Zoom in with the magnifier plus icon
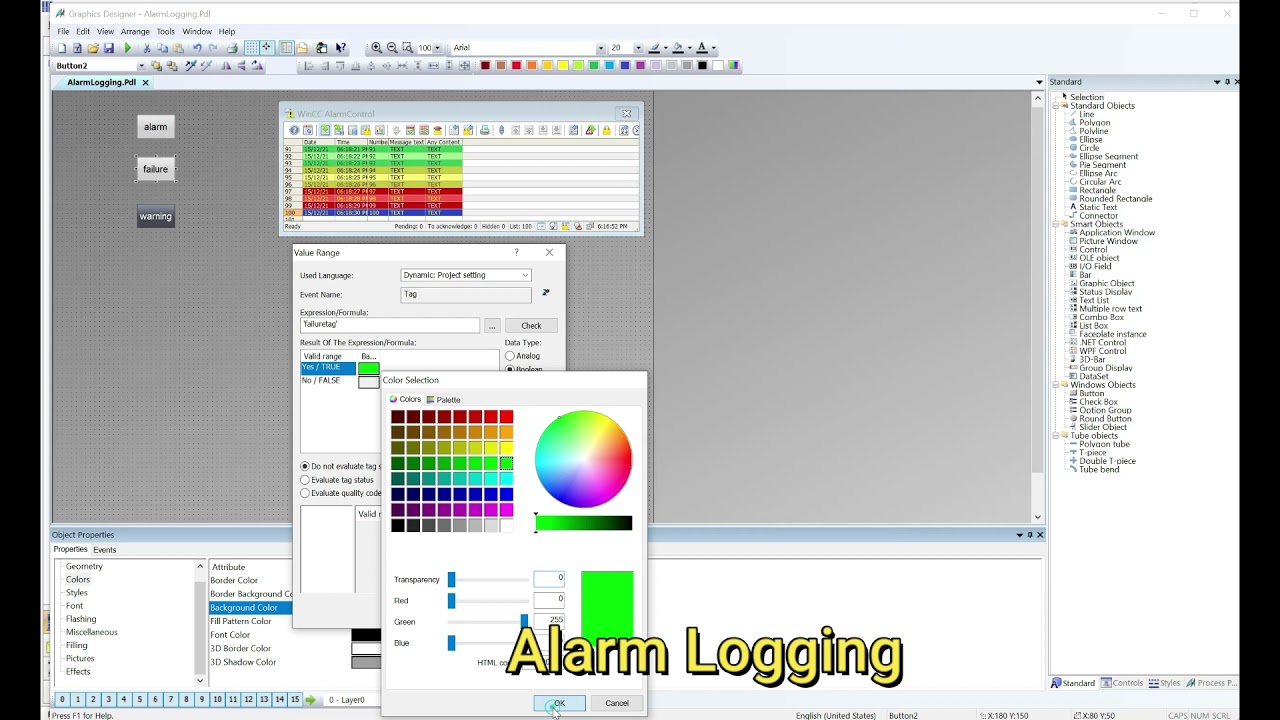Screen dimensions: 1280x720 pyautogui.click(x=377, y=48)
